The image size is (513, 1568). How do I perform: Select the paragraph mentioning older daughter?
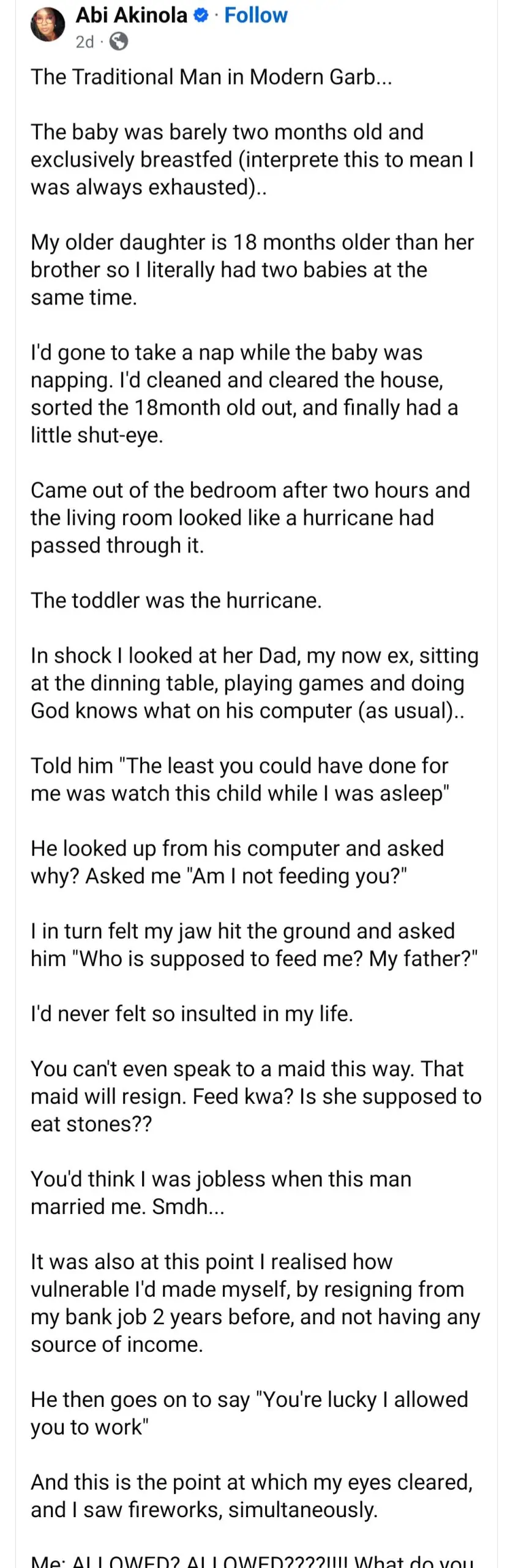pyautogui.click(x=252, y=269)
